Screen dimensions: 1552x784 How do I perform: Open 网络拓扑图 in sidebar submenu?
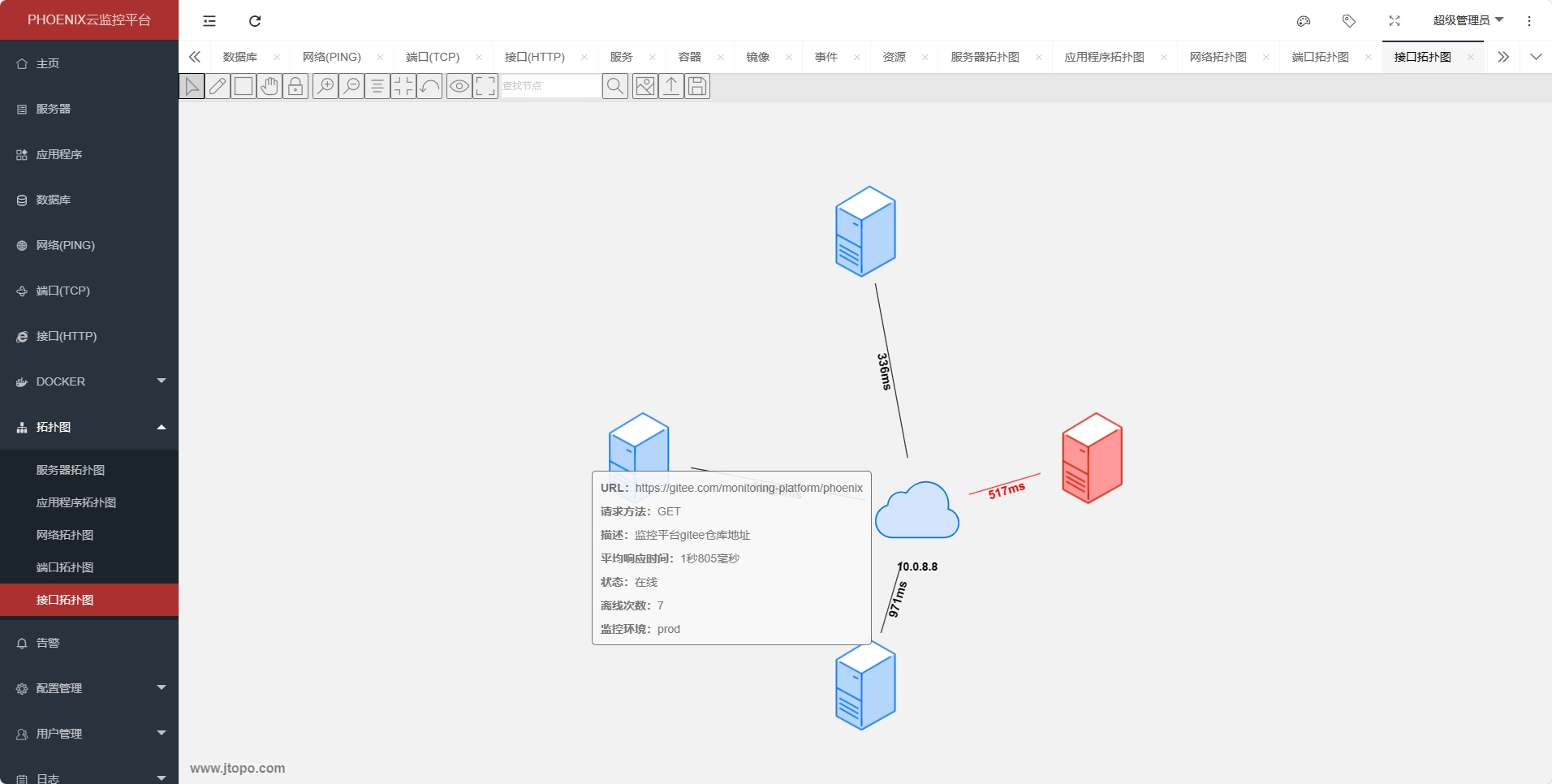point(89,535)
